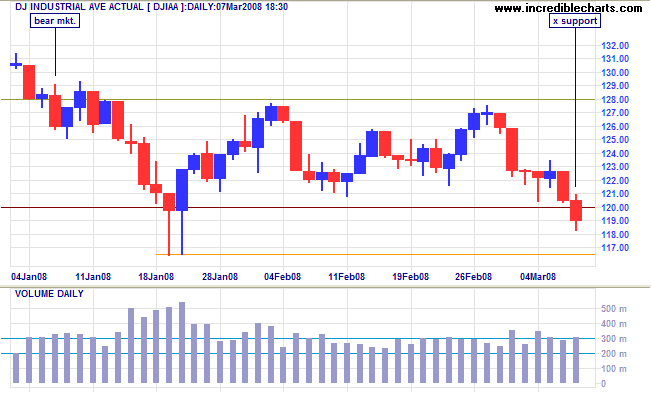Open the www.incrediblecharts.com link
Screen dimensions: 651x395
coord(568,7)
